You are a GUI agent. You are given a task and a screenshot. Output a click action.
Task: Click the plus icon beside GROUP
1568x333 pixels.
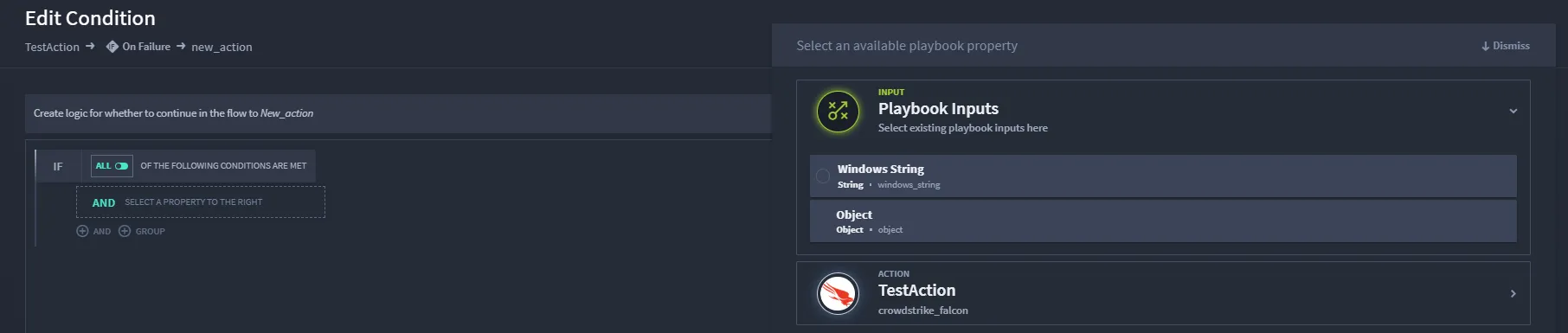(x=125, y=231)
